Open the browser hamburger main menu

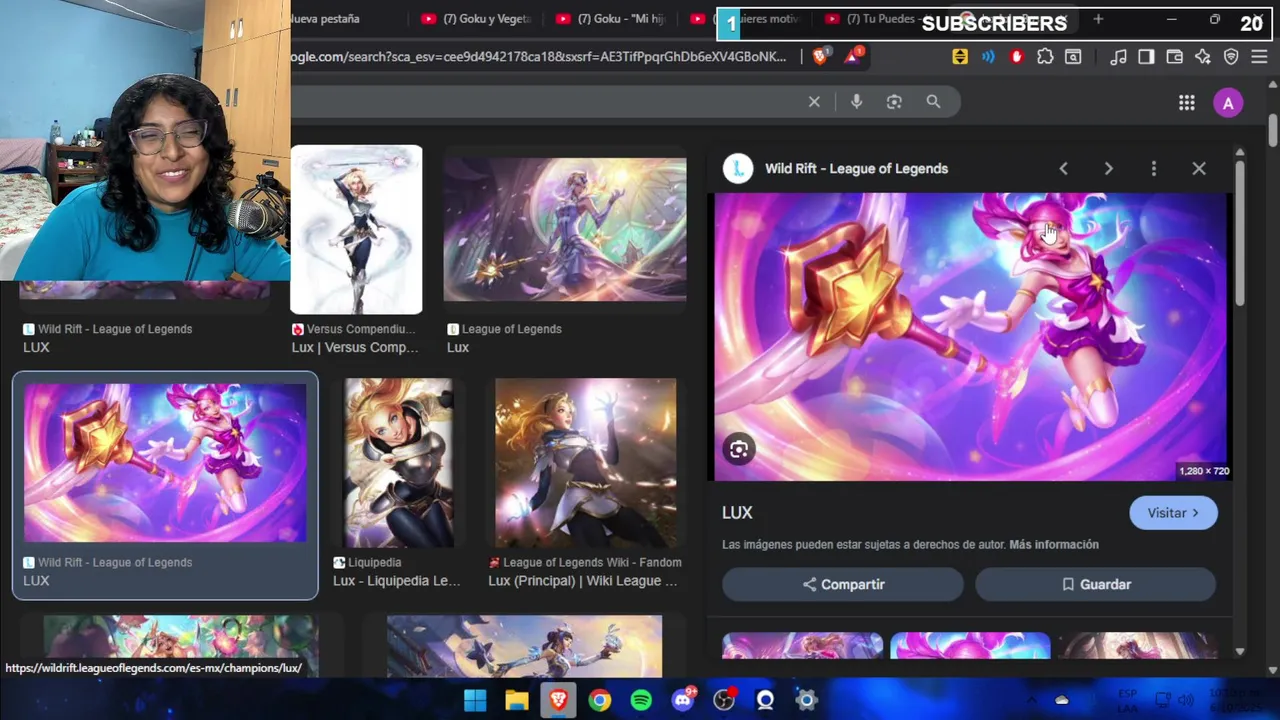point(1259,57)
